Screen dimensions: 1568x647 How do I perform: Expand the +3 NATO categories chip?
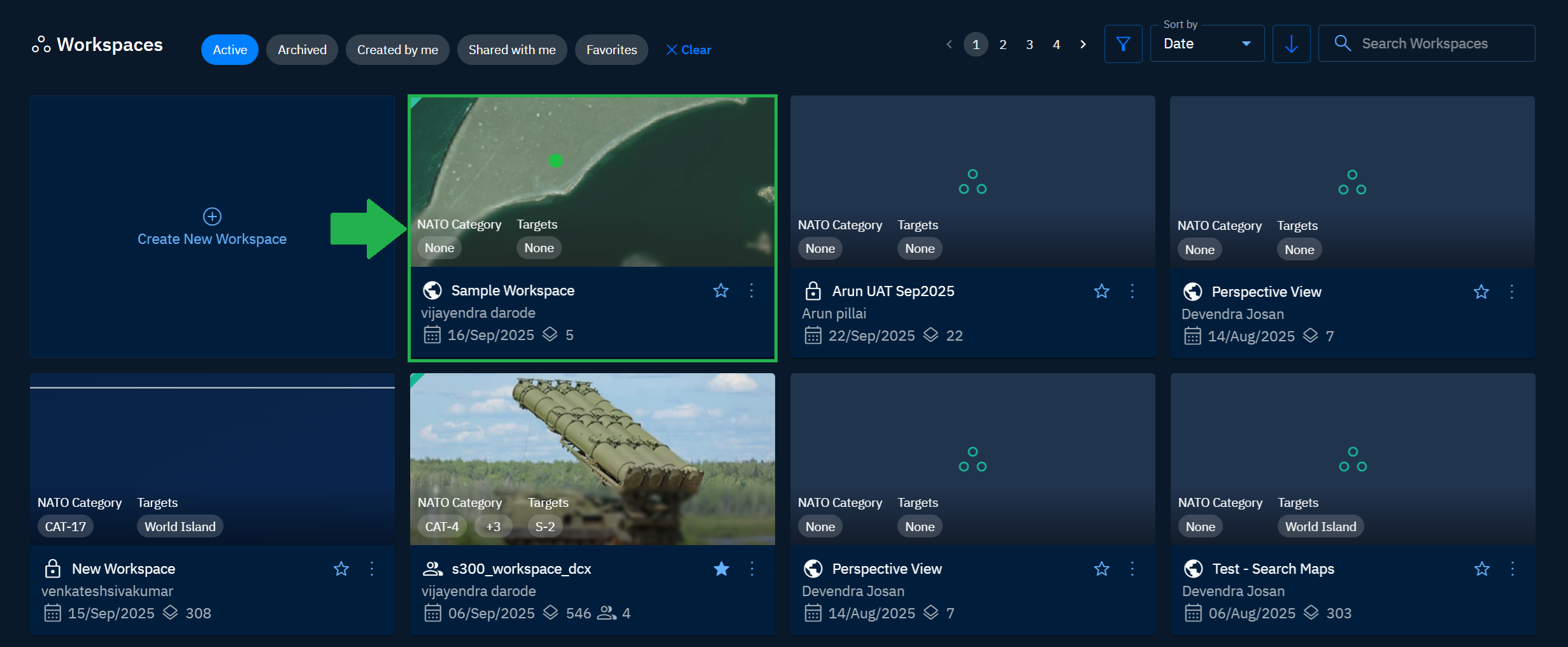tap(493, 527)
